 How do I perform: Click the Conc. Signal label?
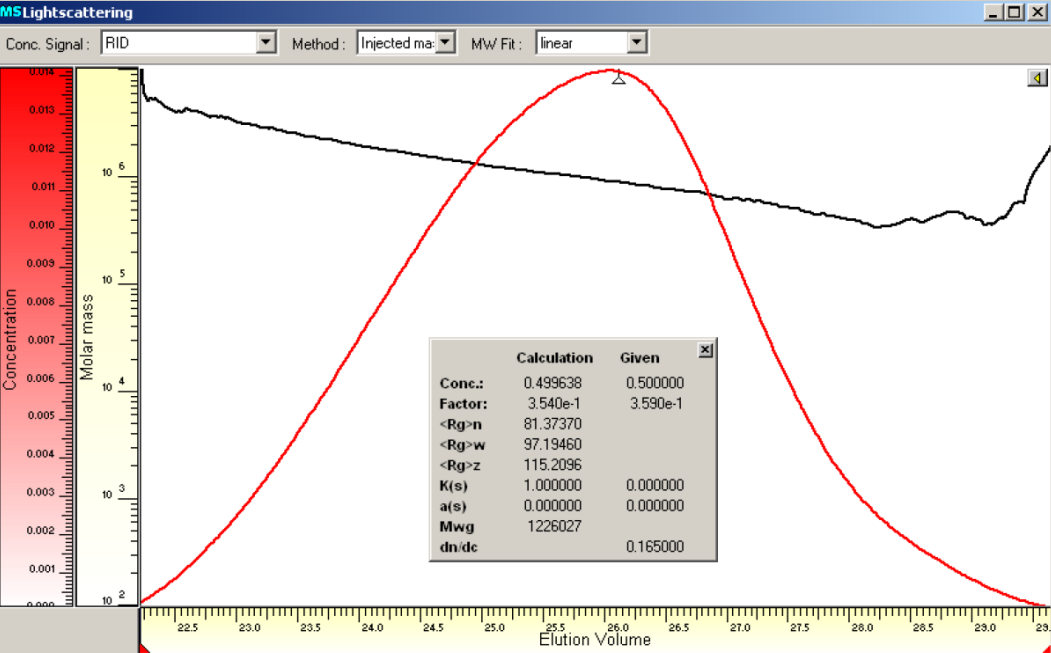48,44
